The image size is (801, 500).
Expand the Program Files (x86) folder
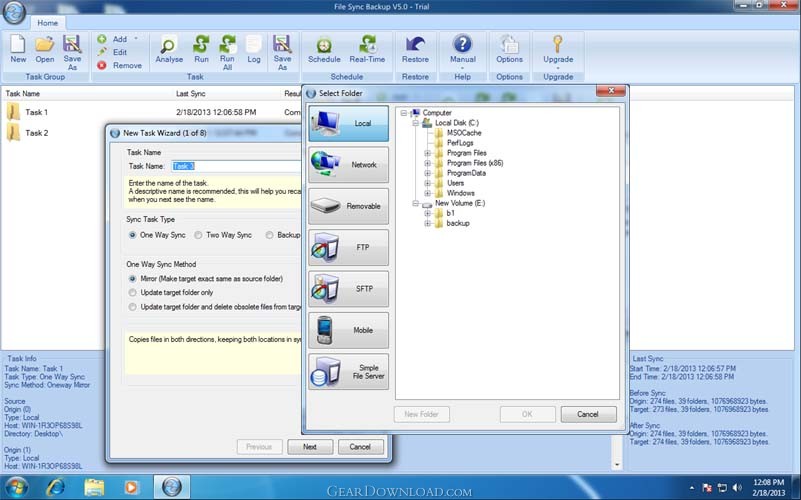pos(428,163)
